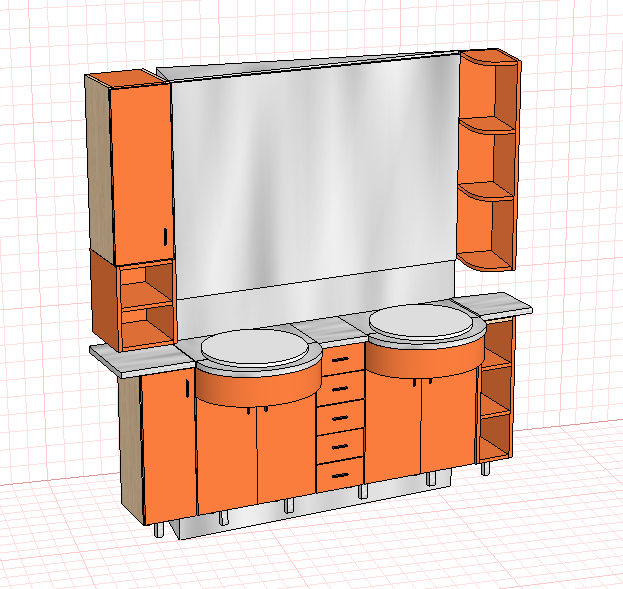Viewport: 623px width, 589px height.
Task: Select the lower-left cabinet door with handle
Action: [x=169, y=445]
